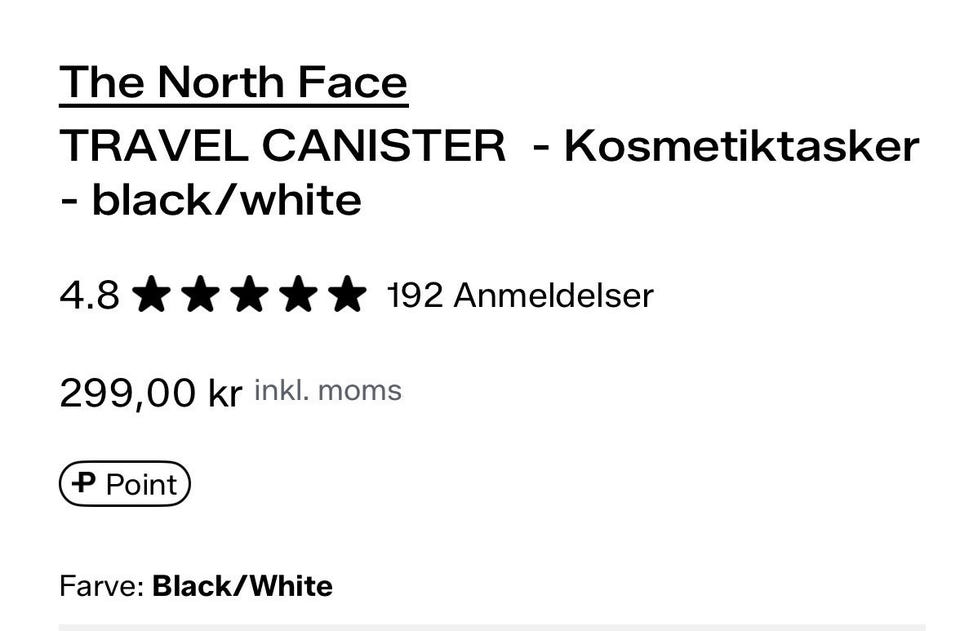Open The North Face brand link
960x631 pixels.
[x=233, y=83]
